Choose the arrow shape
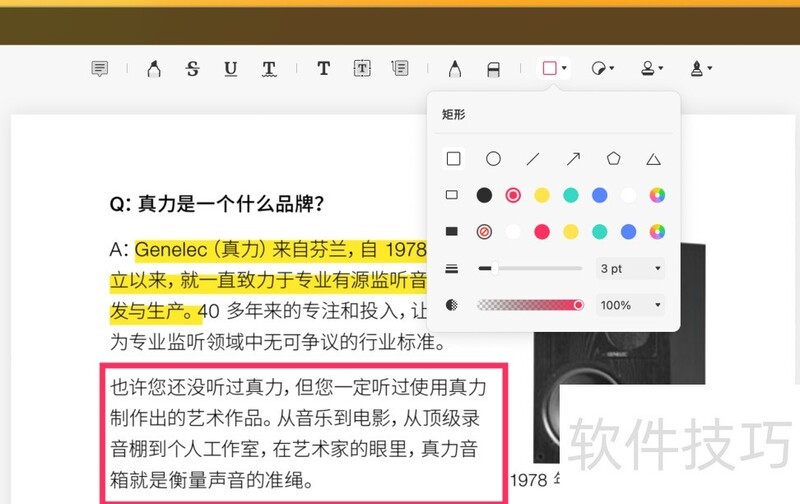 point(573,159)
